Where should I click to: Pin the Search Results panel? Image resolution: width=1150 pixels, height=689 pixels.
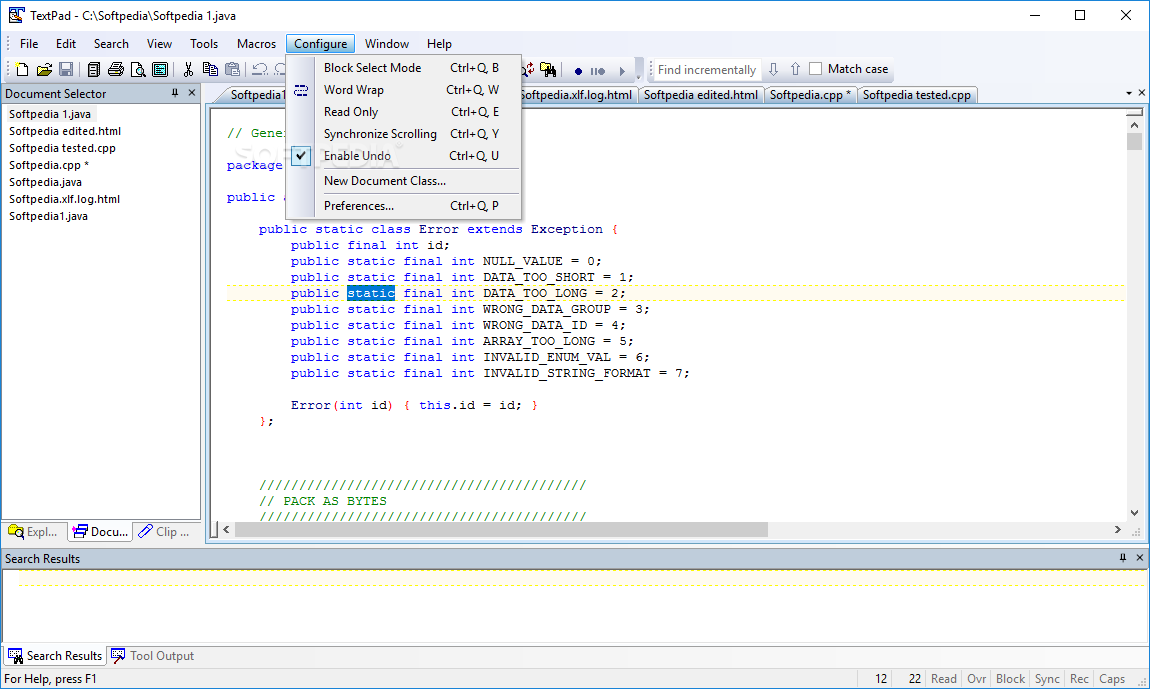click(1122, 558)
